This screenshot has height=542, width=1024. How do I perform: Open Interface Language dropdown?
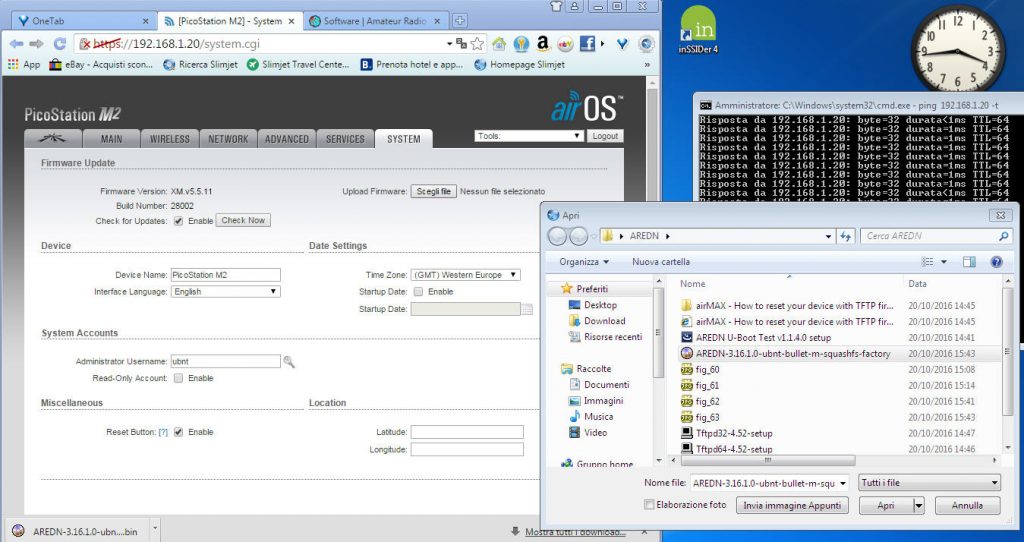point(225,291)
